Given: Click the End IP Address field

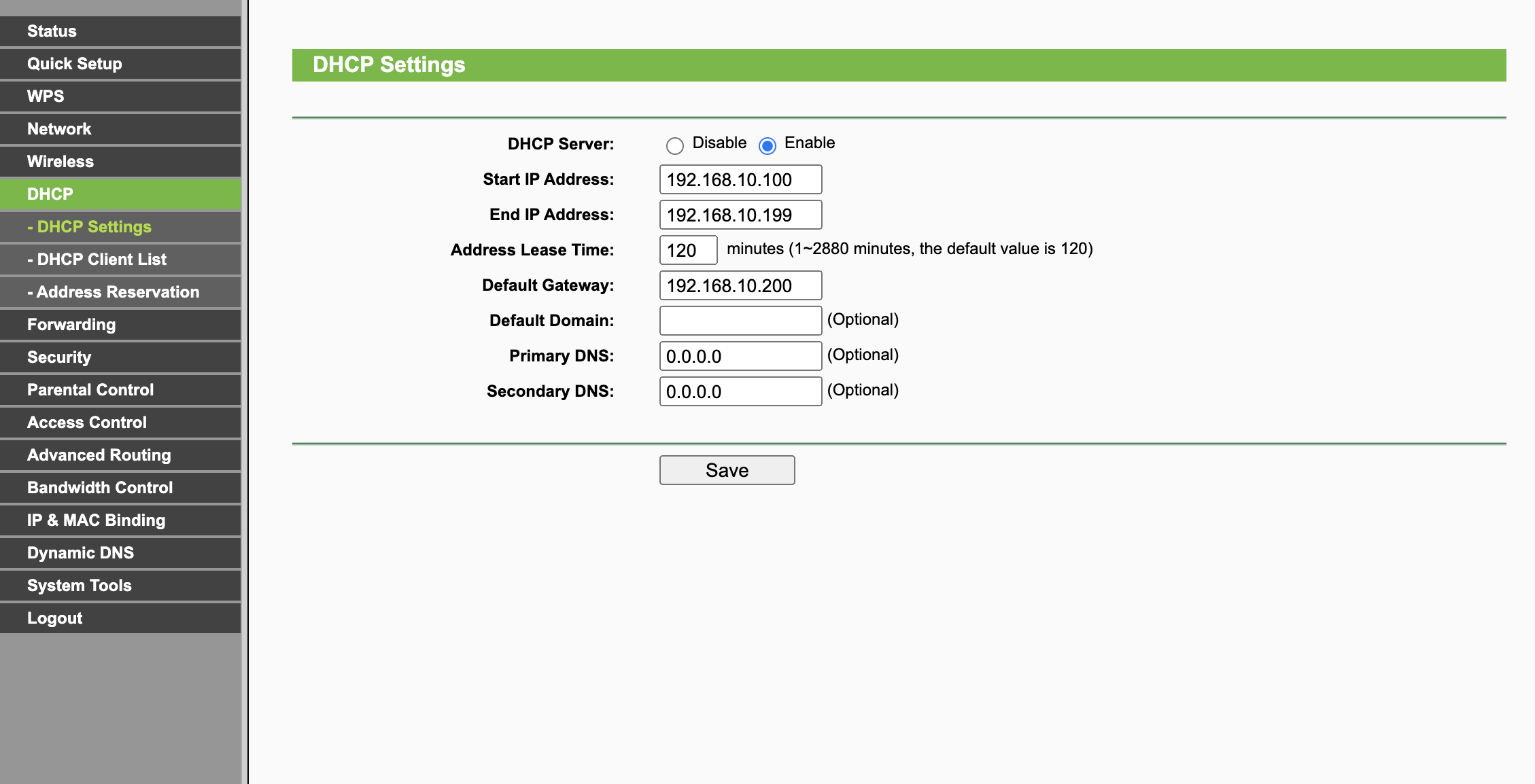Looking at the screenshot, I should (x=740, y=215).
